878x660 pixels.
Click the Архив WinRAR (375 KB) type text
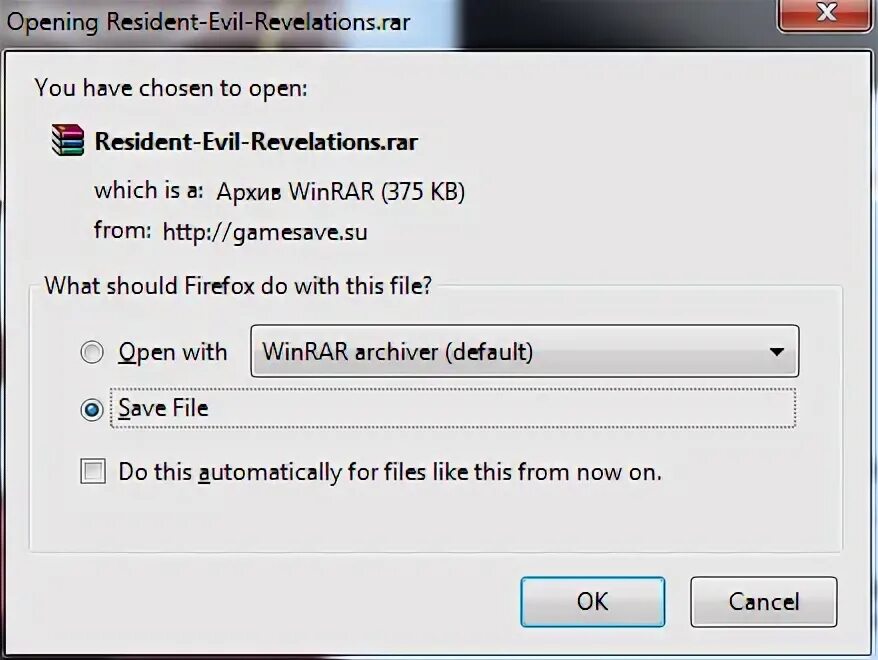click(340, 192)
